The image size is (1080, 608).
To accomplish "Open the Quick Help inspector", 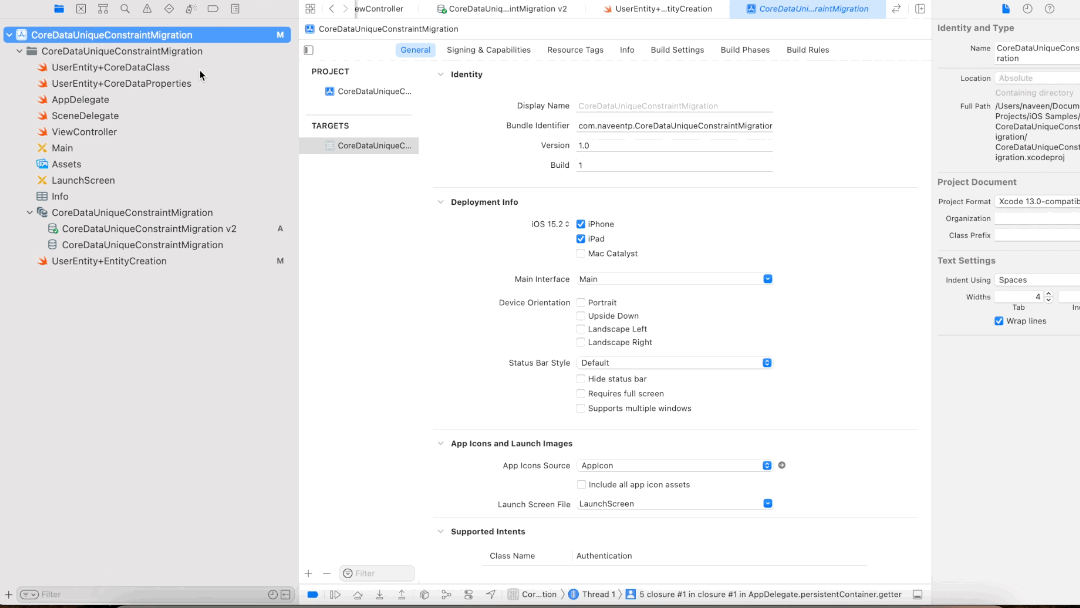I will [x=1049, y=9].
